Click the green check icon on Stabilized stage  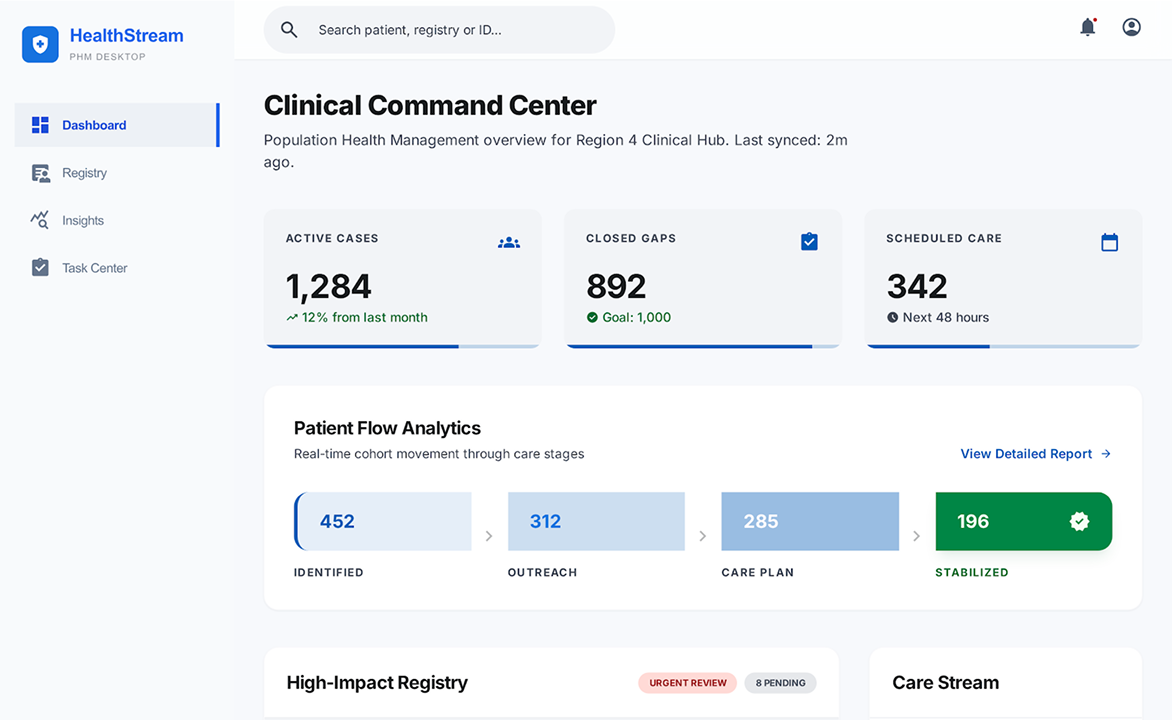click(1079, 521)
